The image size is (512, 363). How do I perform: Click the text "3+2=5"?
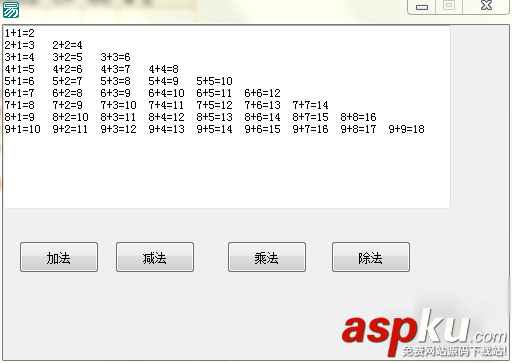click(67, 57)
